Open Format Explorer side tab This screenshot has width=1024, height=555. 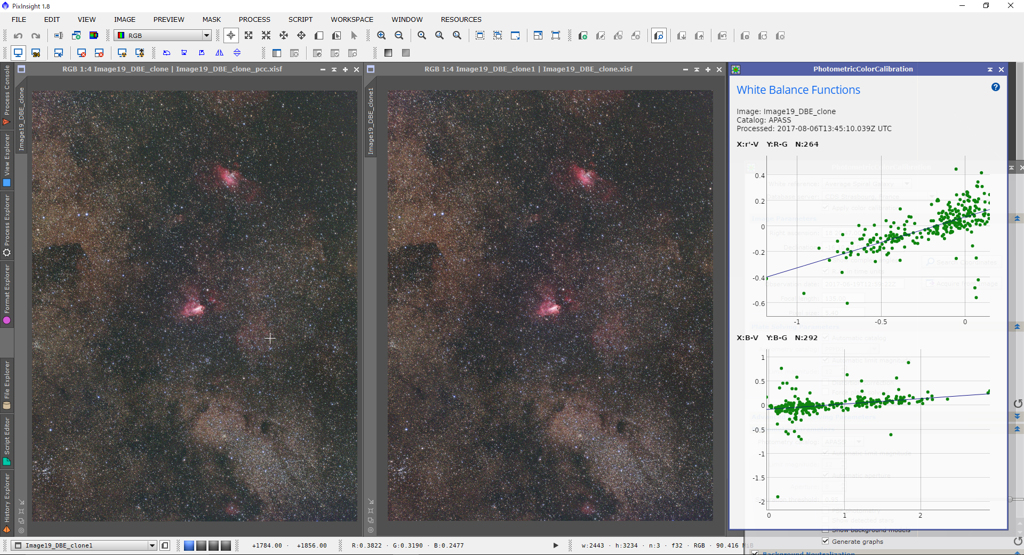coord(7,294)
